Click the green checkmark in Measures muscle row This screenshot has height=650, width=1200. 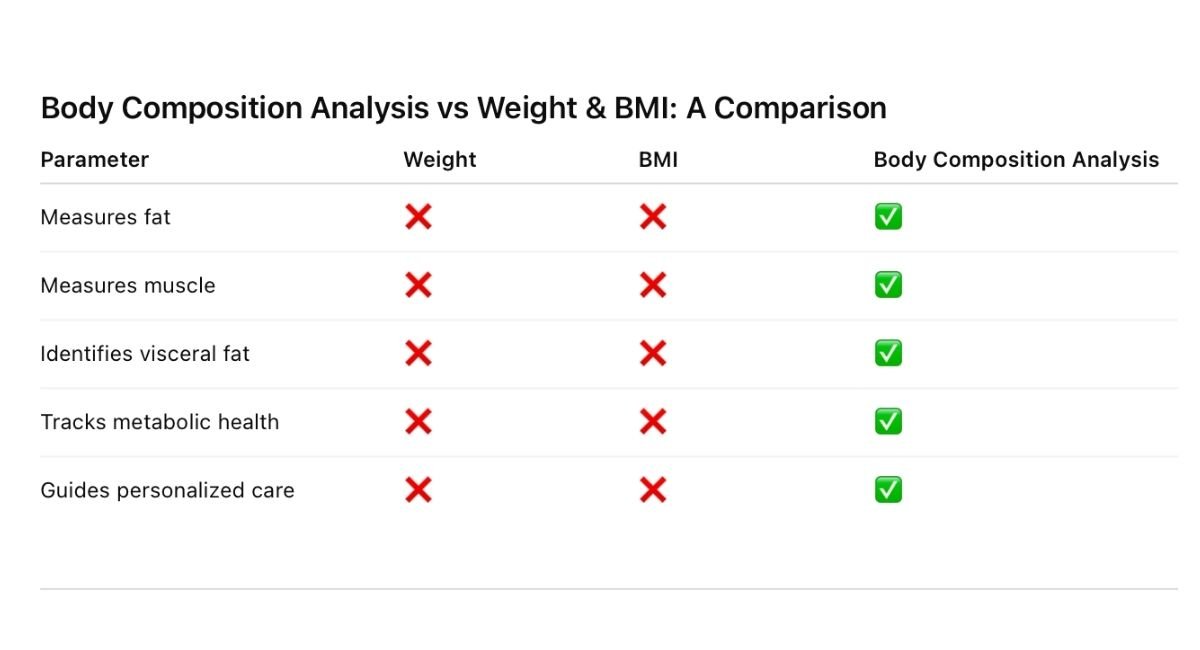pos(888,285)
